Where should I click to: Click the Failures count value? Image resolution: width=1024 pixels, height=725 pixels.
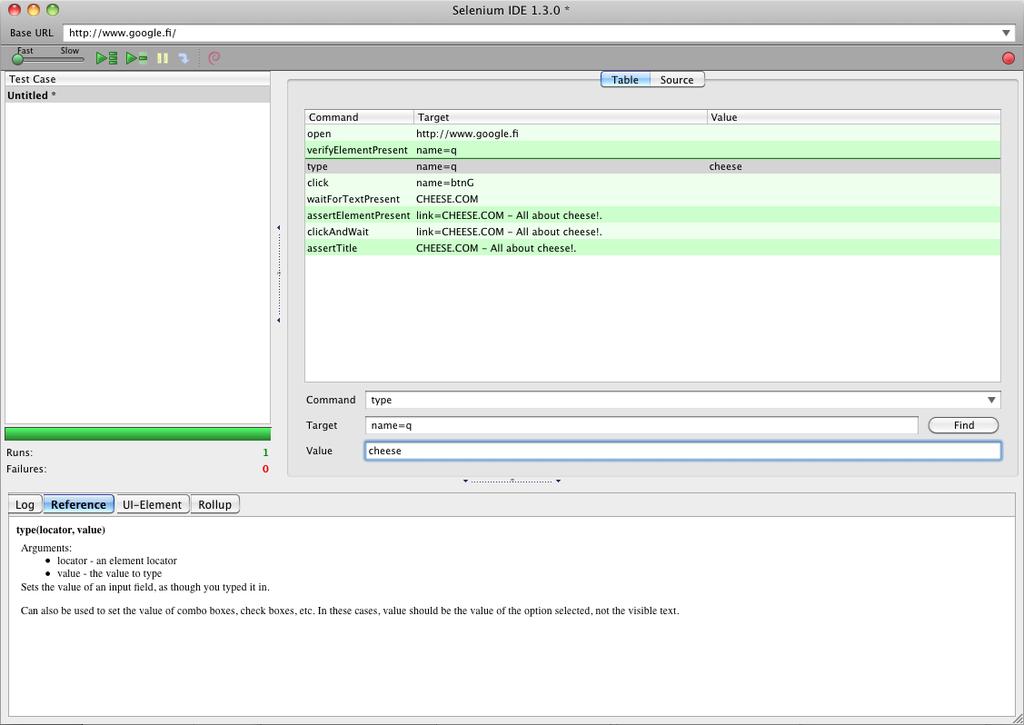pyautogui.click(x=265, y=469)
